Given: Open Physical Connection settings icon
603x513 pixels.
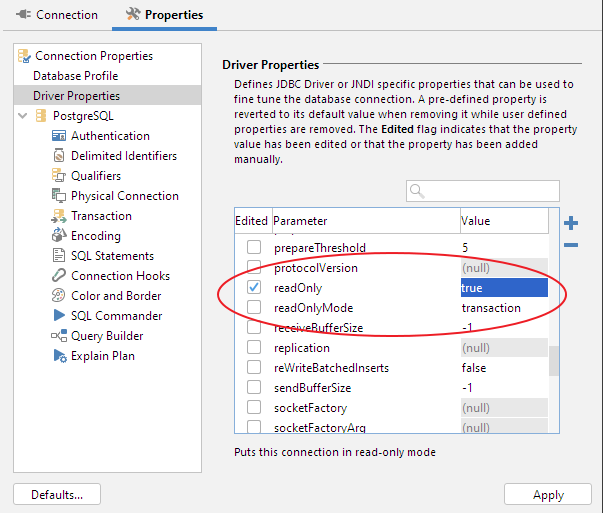Looking at the screenshot, I should point(59,196).
